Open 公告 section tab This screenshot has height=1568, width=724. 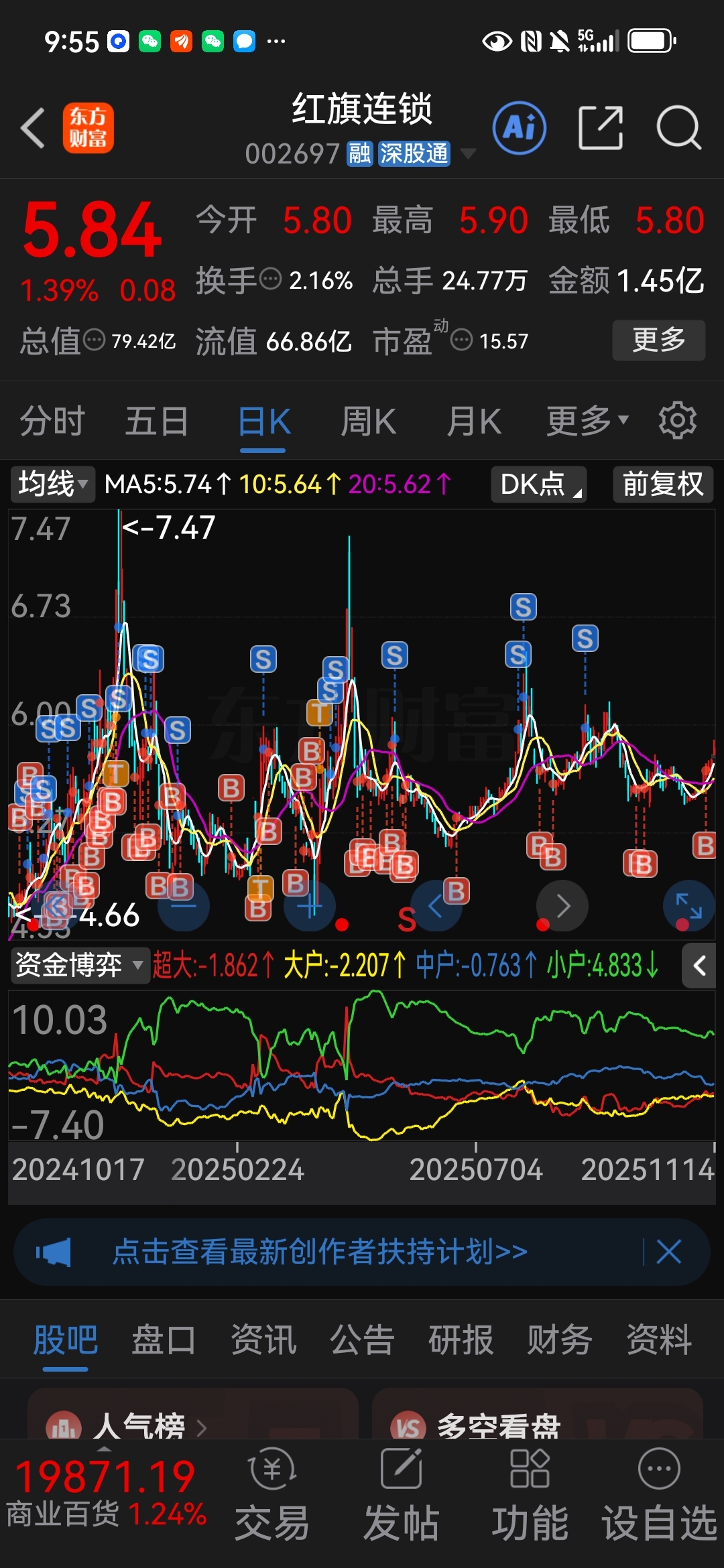(x=362, y=1340)
